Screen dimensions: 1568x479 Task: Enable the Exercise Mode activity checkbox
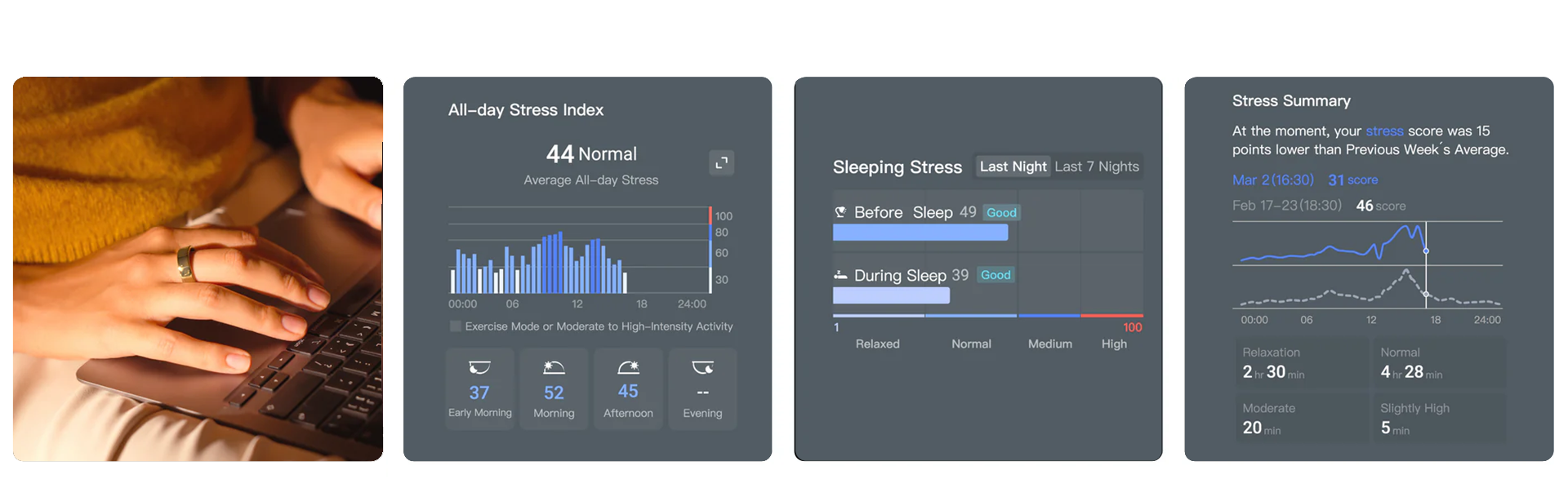pyautogui.click(x=456, y=326)
